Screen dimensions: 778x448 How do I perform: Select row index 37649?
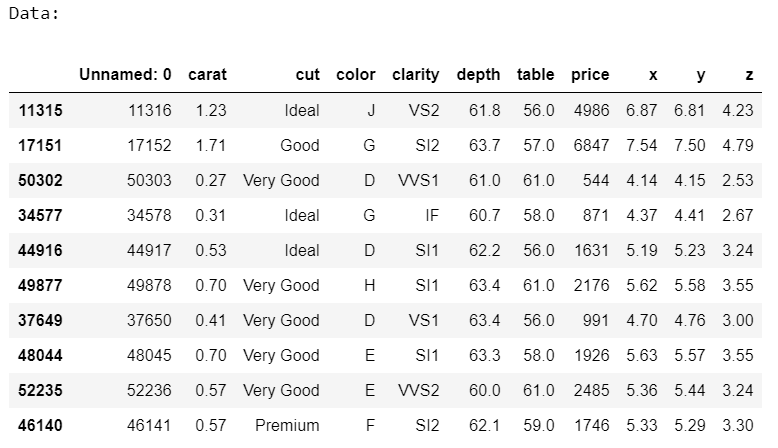[x=40, y=320]
